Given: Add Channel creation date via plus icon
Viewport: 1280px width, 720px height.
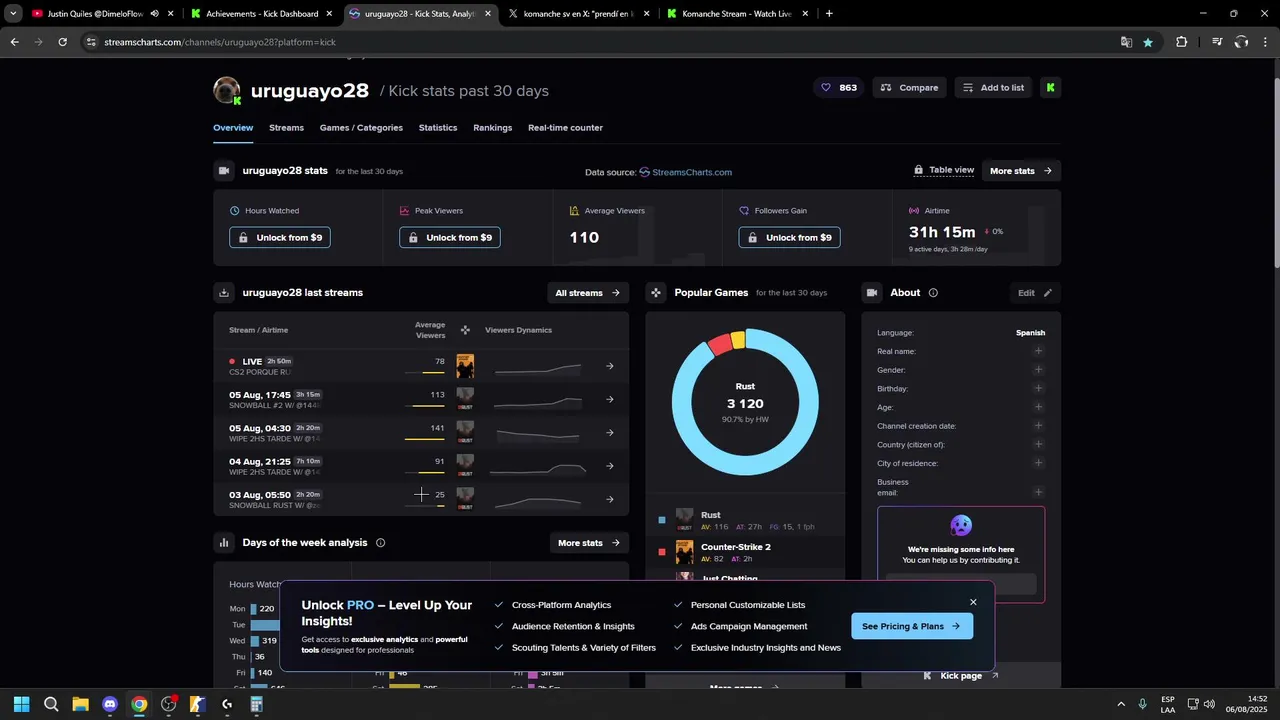Looking at the screenshot, I should coord(1038,426).
